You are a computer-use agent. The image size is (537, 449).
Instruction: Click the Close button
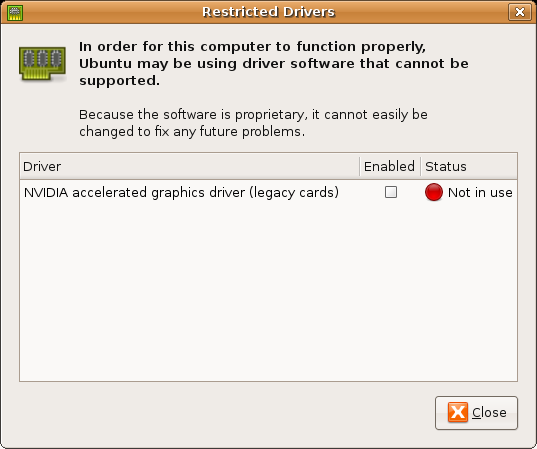[476, 413]
